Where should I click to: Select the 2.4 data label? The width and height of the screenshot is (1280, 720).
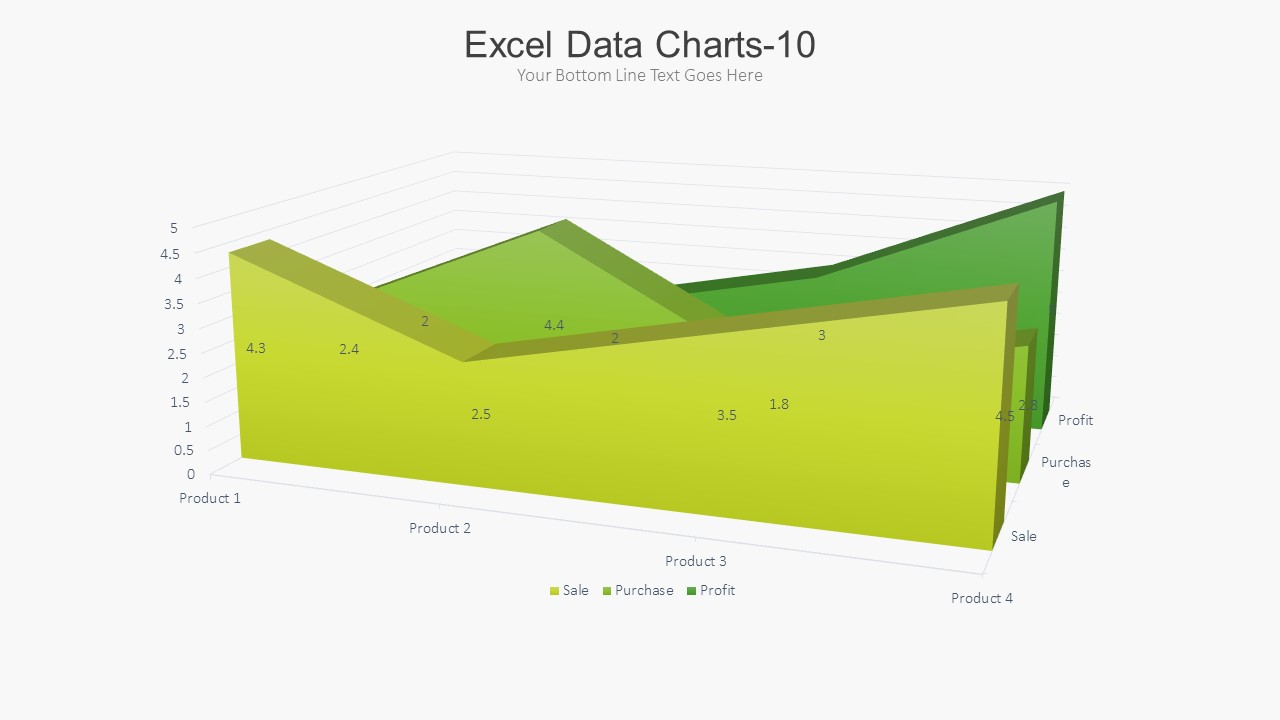349,349
